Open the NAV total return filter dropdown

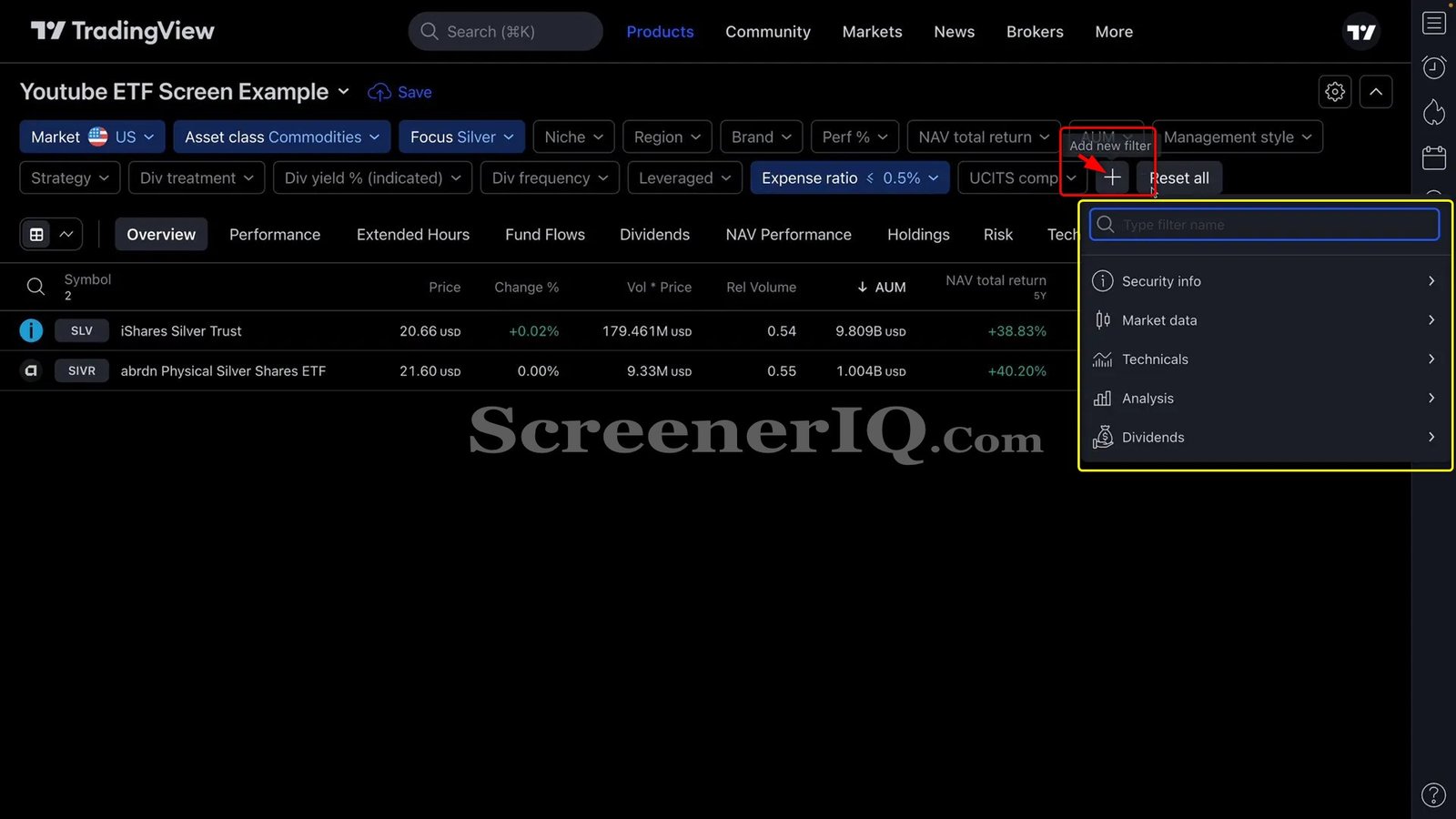(x=984, y=136)
